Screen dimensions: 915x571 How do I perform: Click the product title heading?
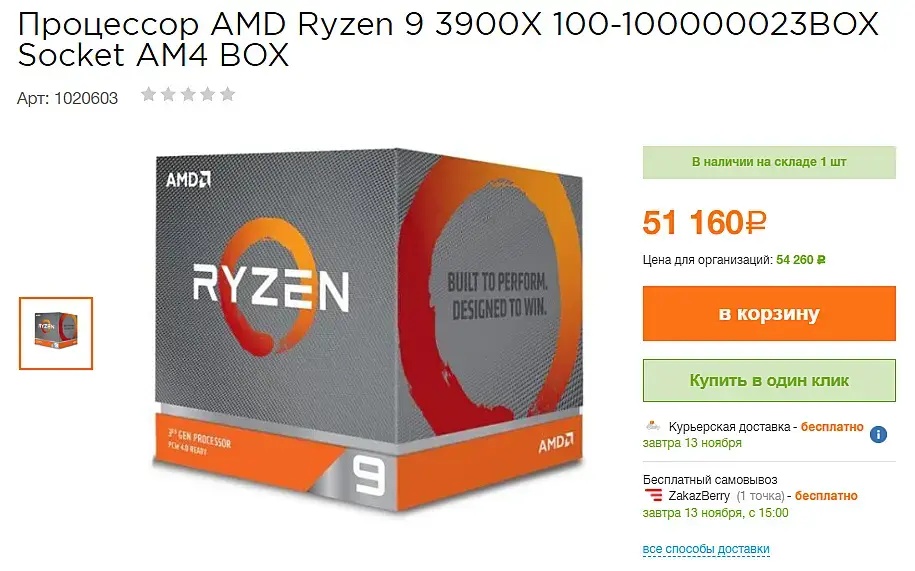click(448, 40)
